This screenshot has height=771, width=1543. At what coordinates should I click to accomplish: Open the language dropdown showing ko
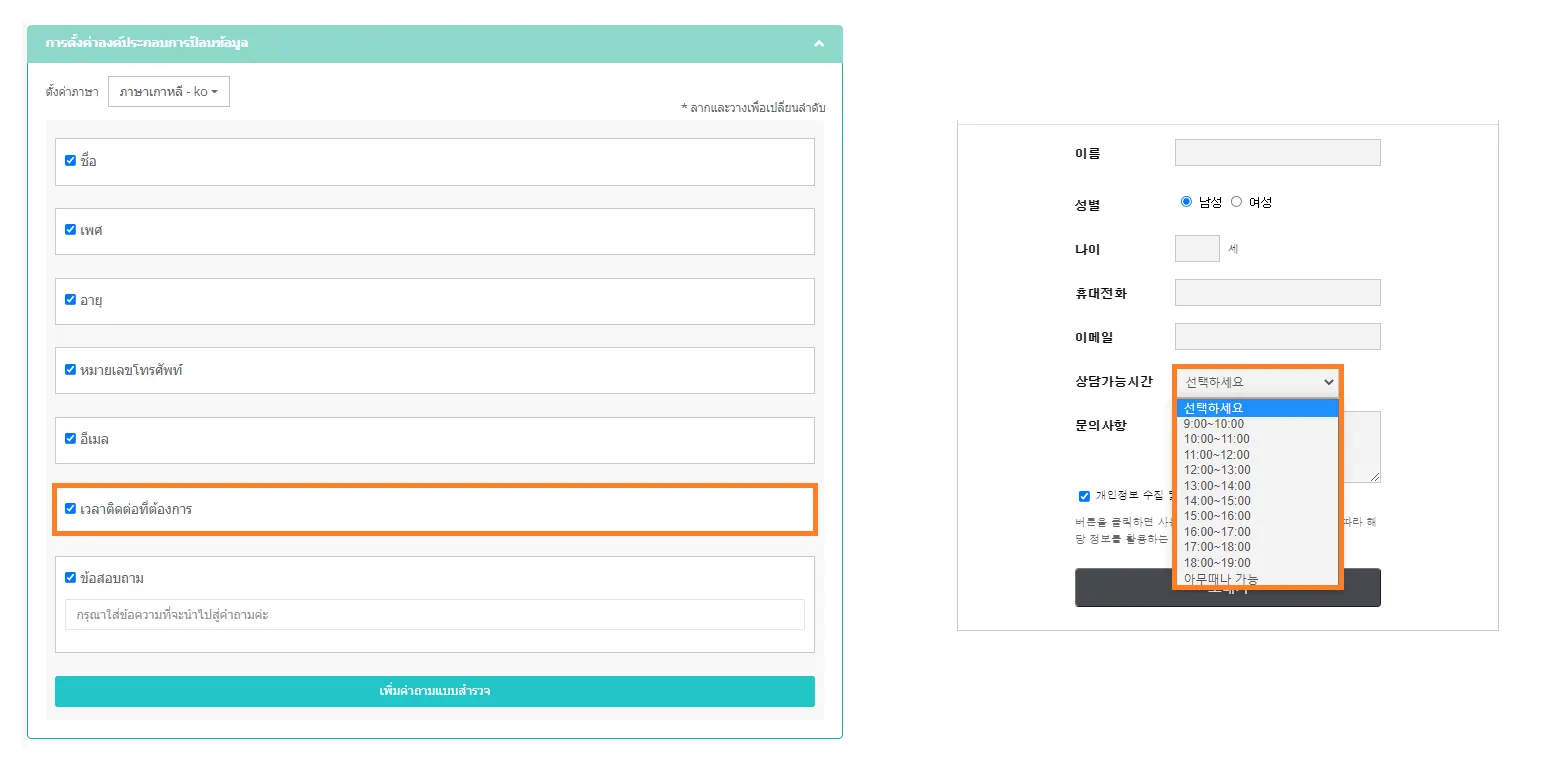coord(168,92)
